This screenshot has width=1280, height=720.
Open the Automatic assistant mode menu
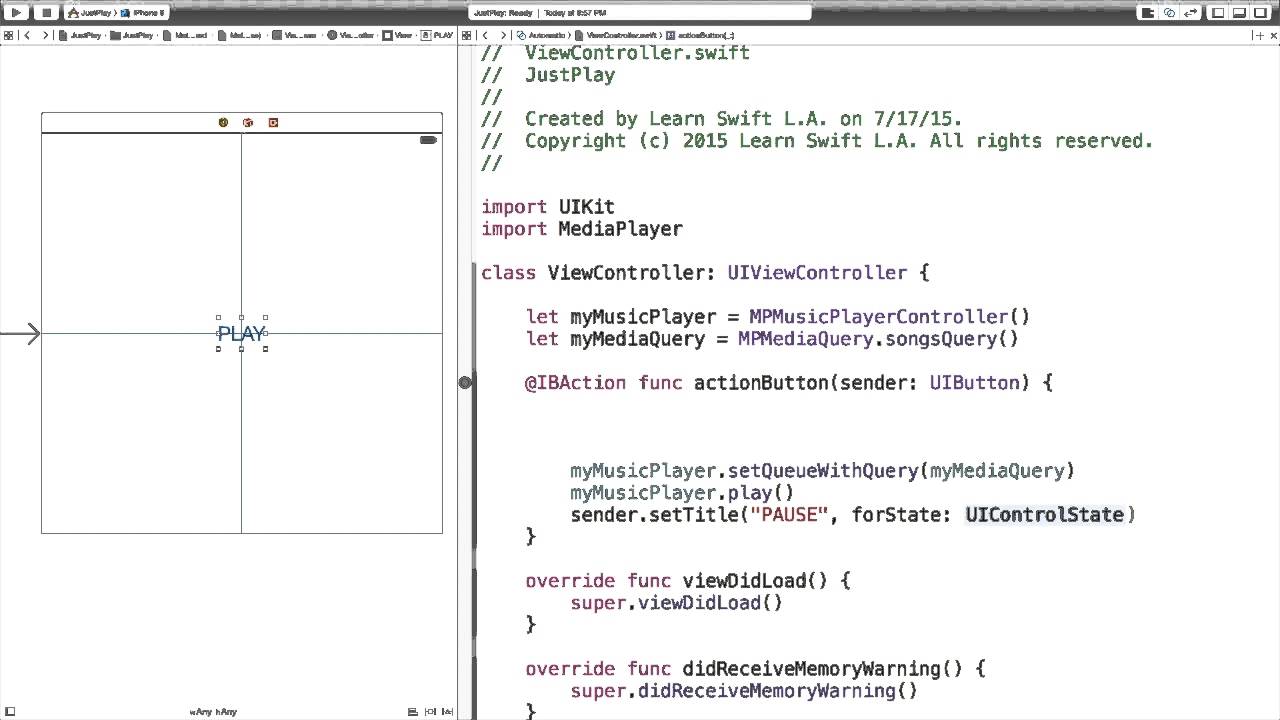click(x=545, y=35)
